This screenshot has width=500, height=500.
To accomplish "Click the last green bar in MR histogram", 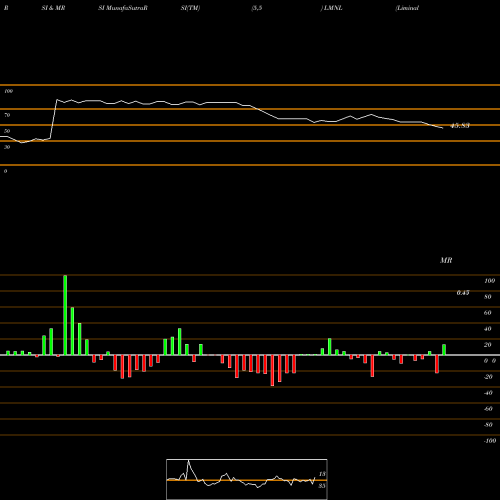I will 444,350.
